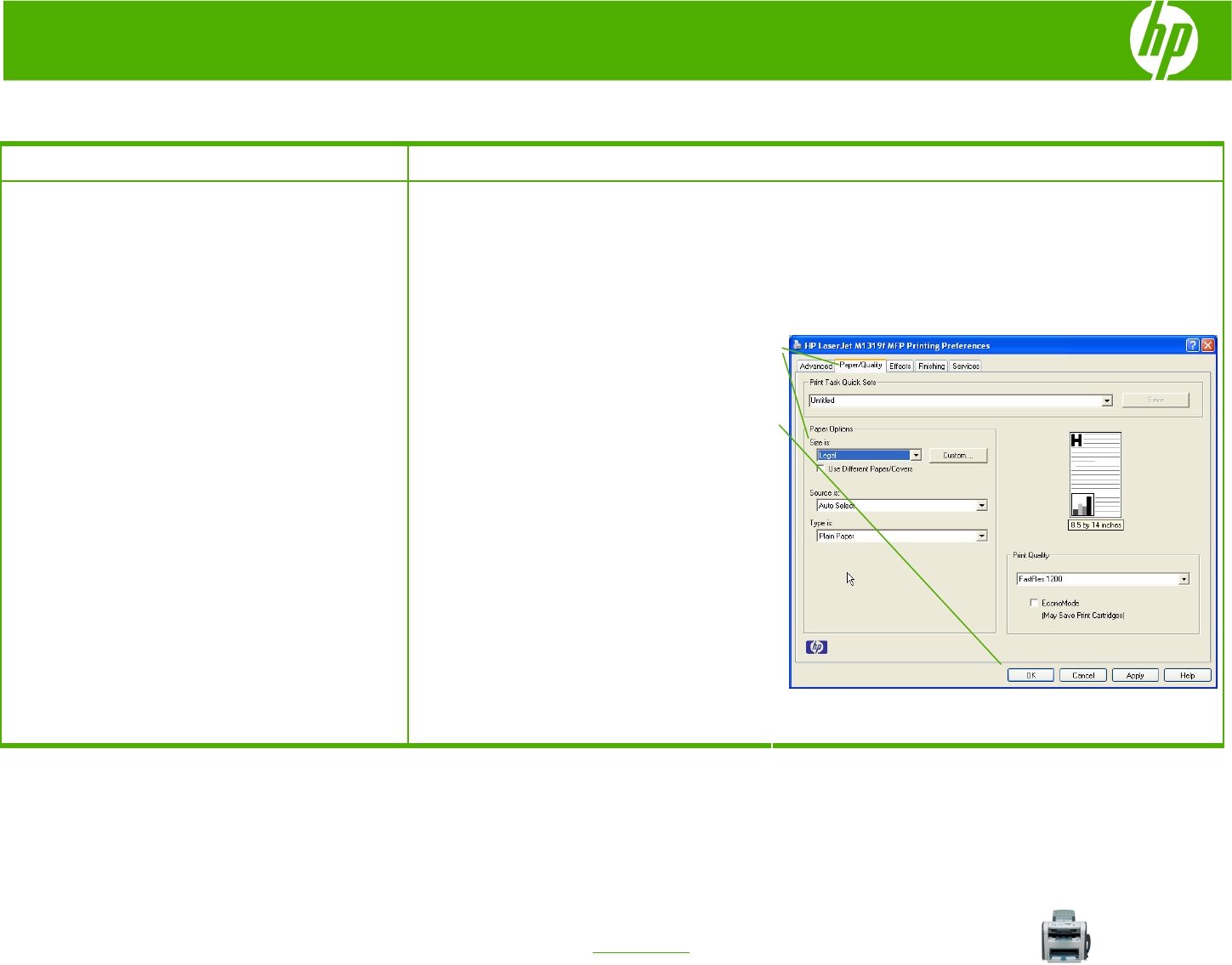Click the HP logo inside the dialog
This screenshot has height=965, width=1232.
pos(817,647)
